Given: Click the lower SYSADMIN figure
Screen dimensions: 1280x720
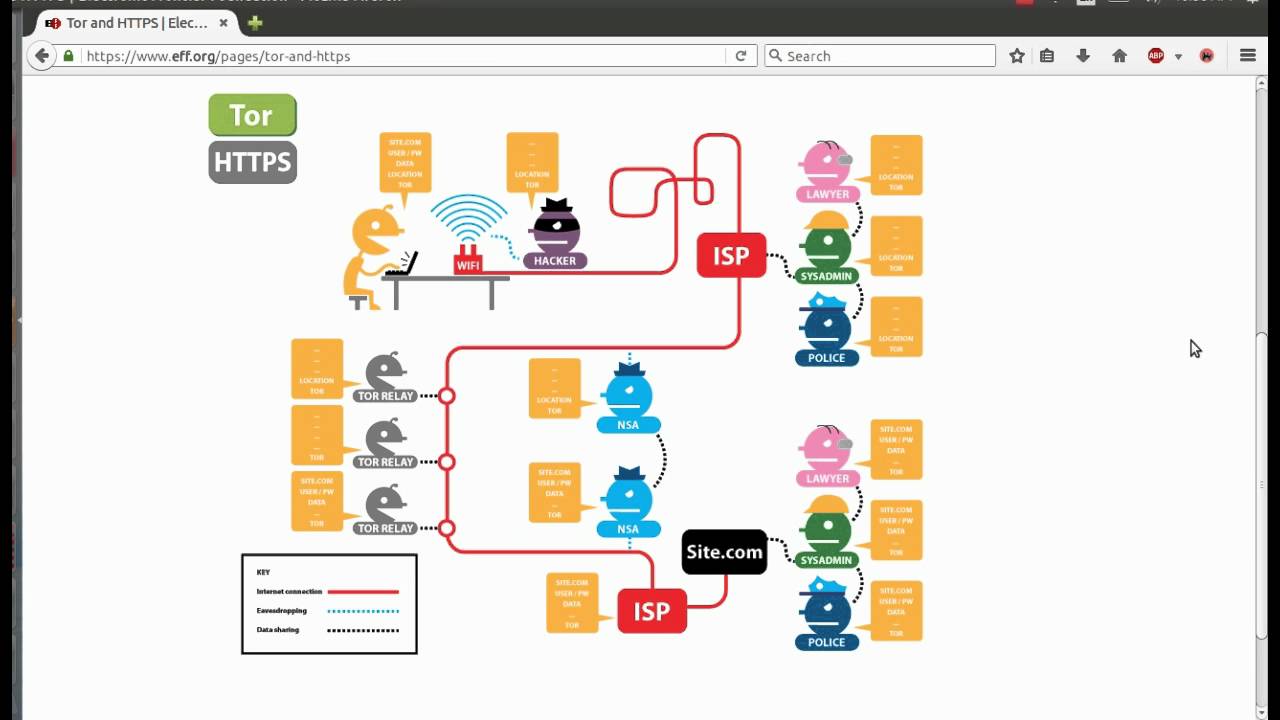Looking at the screenshot, I should click(827, 532).
